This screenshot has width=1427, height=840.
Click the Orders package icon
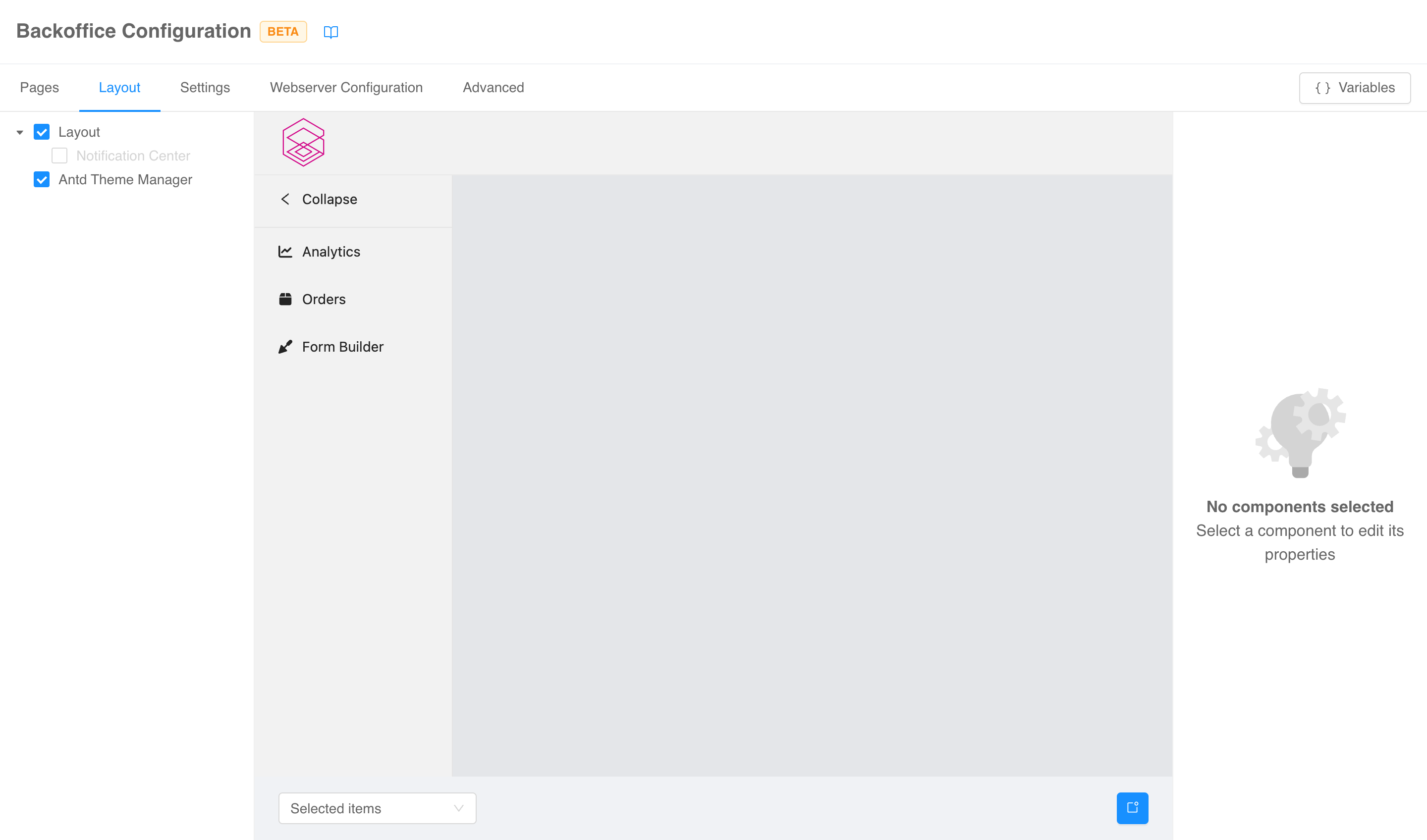point(286,299)
